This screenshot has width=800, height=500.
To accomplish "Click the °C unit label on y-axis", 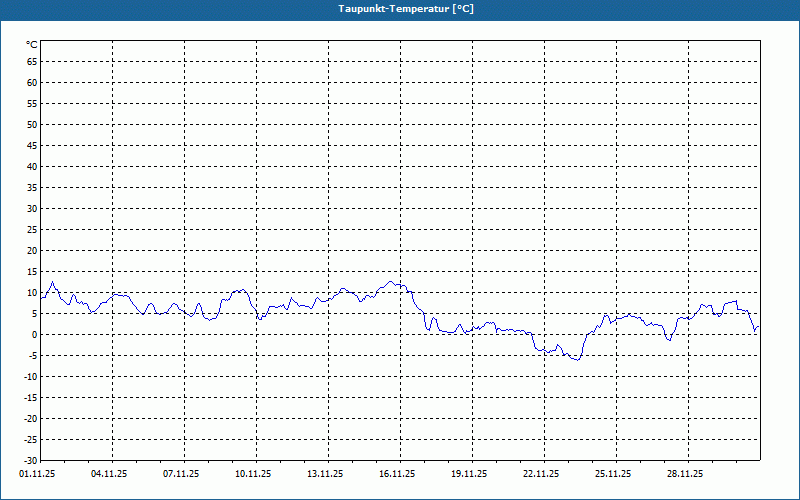I will click(x=32, y=45).
